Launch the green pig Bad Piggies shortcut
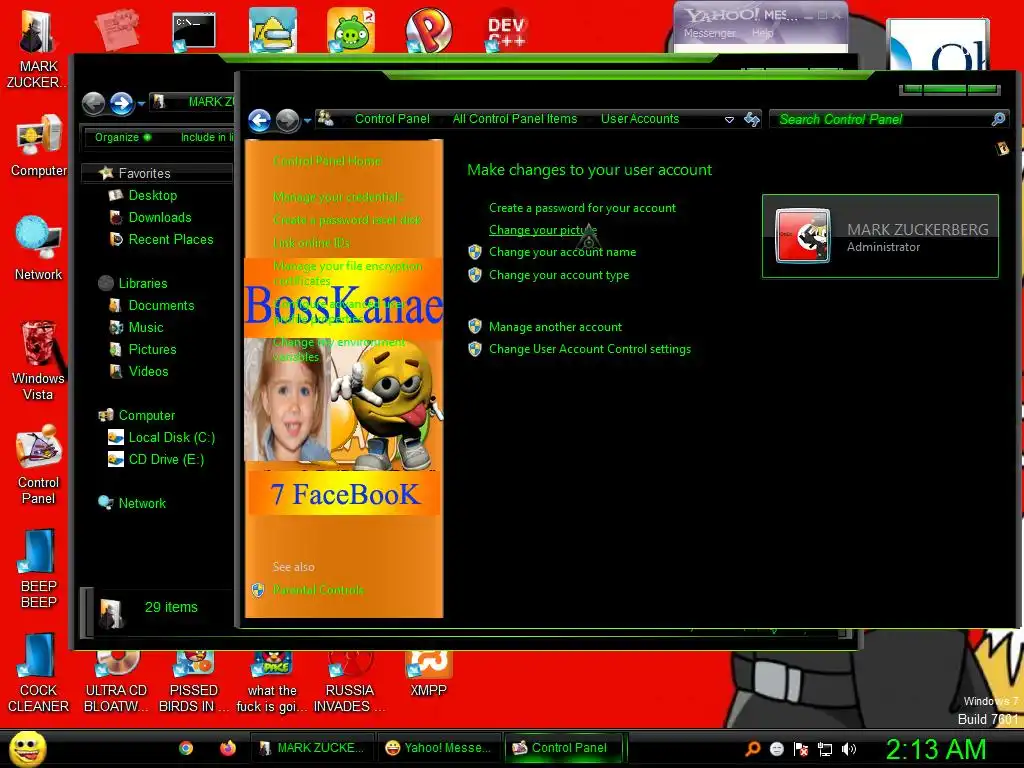Image resolution: width=1024 pixels, height=768 pixels. click(x=351, y=30)
